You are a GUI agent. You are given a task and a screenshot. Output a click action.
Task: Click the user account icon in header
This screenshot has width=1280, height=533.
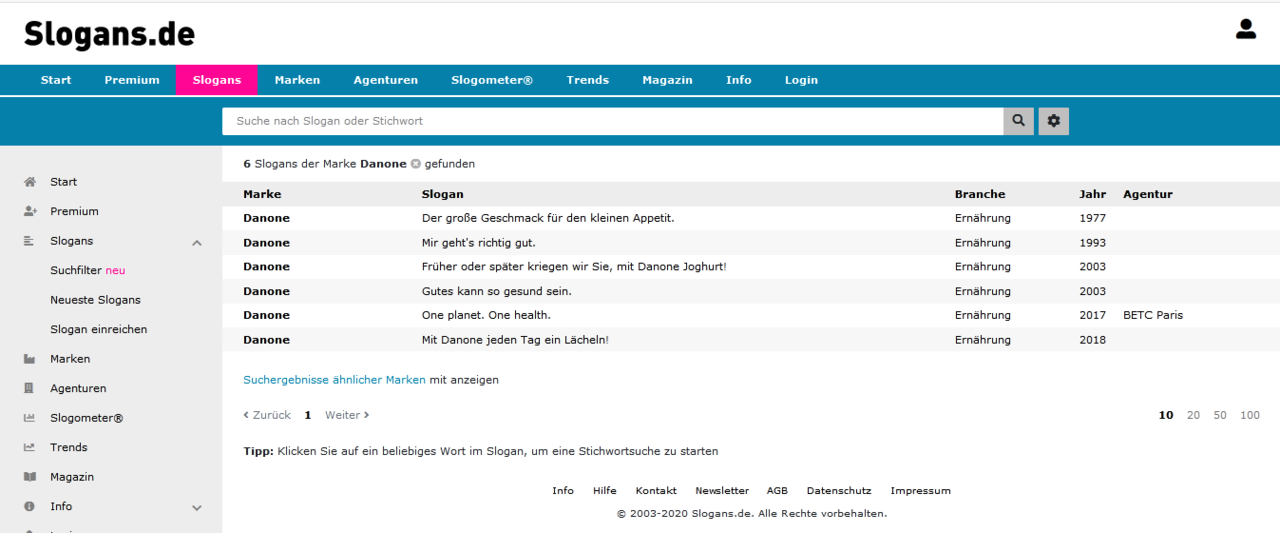pos(1245,29)
